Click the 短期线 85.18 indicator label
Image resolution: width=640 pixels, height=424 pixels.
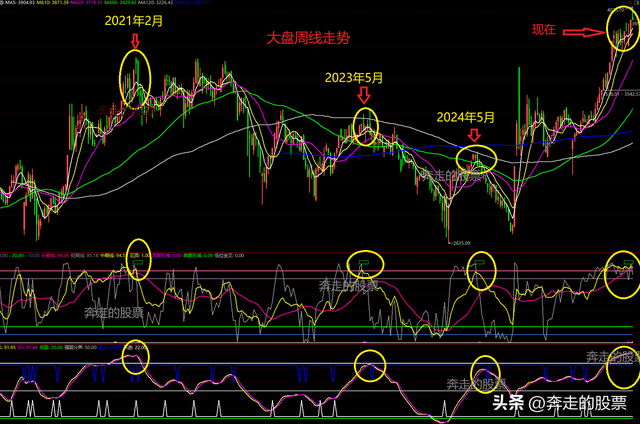(x=84, y=255)
